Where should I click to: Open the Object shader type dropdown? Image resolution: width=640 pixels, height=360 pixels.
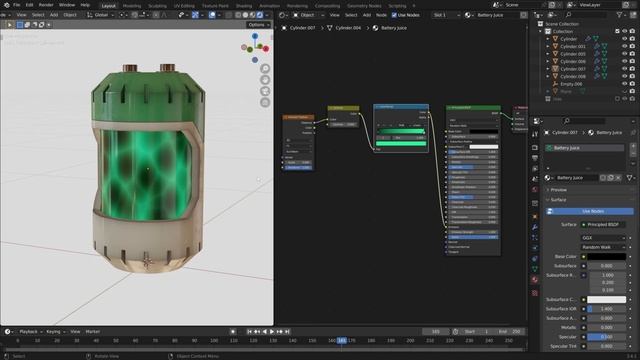[308, 15]
